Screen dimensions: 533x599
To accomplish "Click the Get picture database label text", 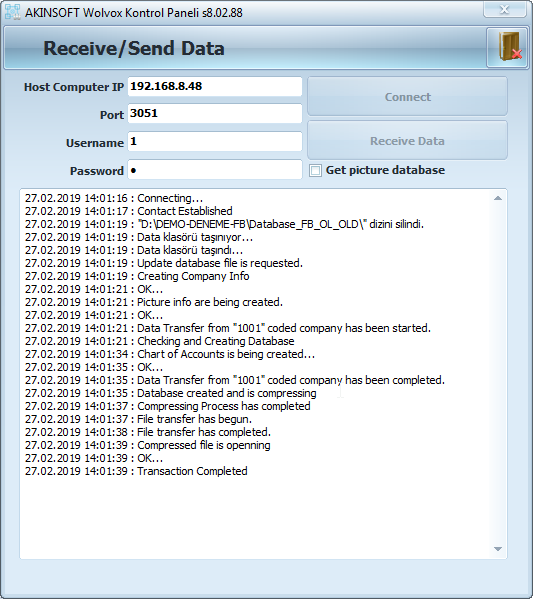I will pyautogui.click(x=385, y=170).
